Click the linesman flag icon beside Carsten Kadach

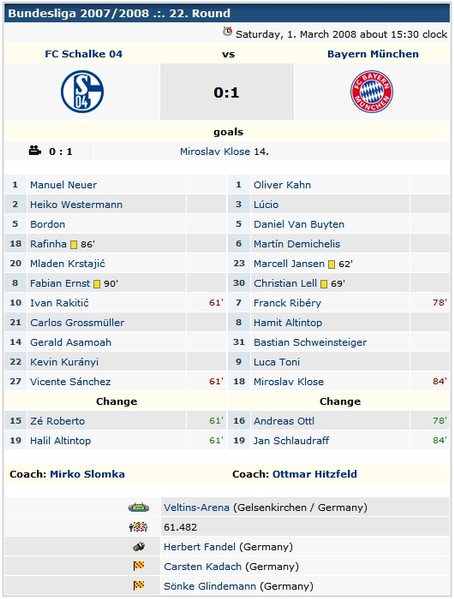[138, 566]
